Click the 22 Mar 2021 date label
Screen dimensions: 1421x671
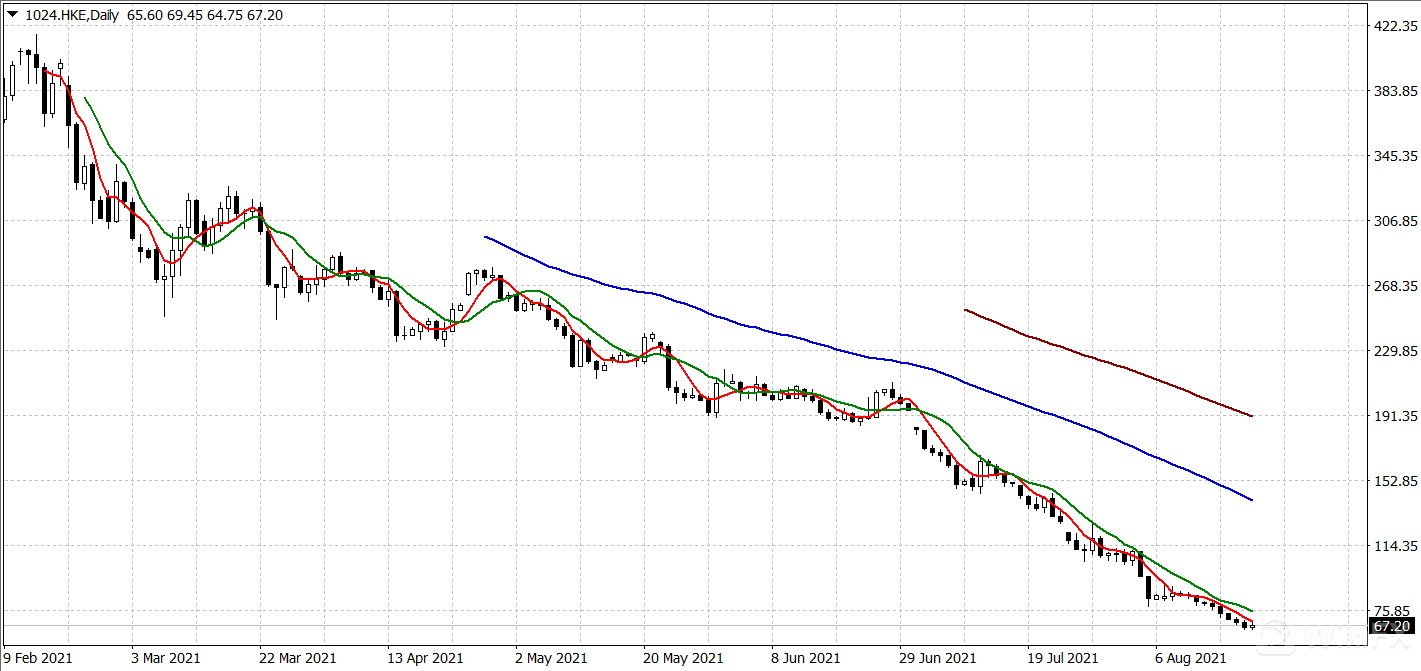click(x=297, y=658)
